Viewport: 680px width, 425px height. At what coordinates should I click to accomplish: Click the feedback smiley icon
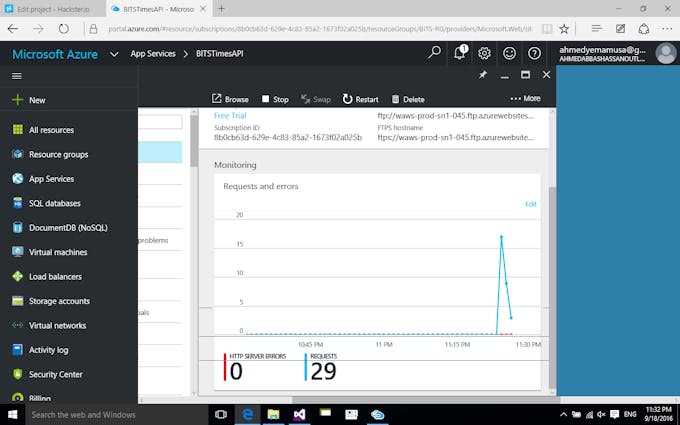point(509,53)
